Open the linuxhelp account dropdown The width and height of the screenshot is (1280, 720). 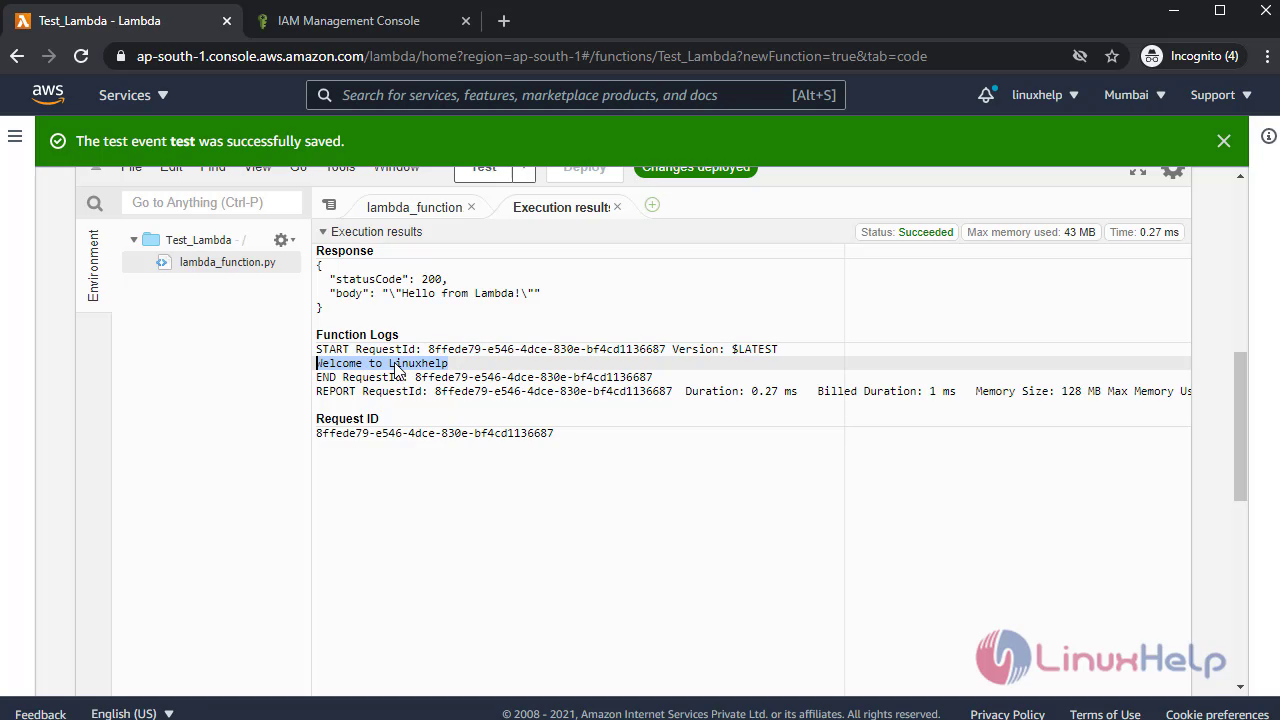coord(1045,95)
